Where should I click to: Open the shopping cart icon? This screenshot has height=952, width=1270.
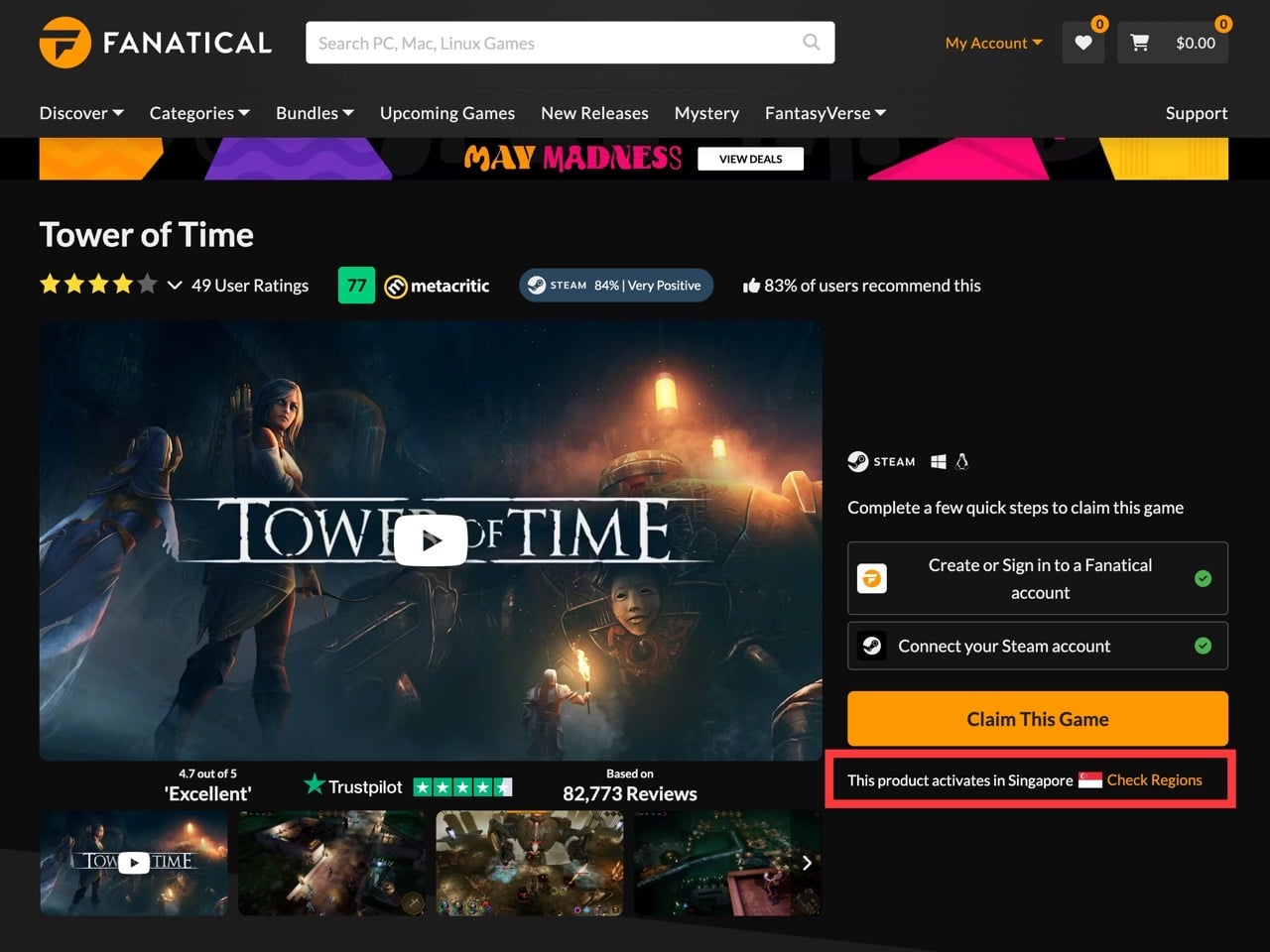[1140, 43]
